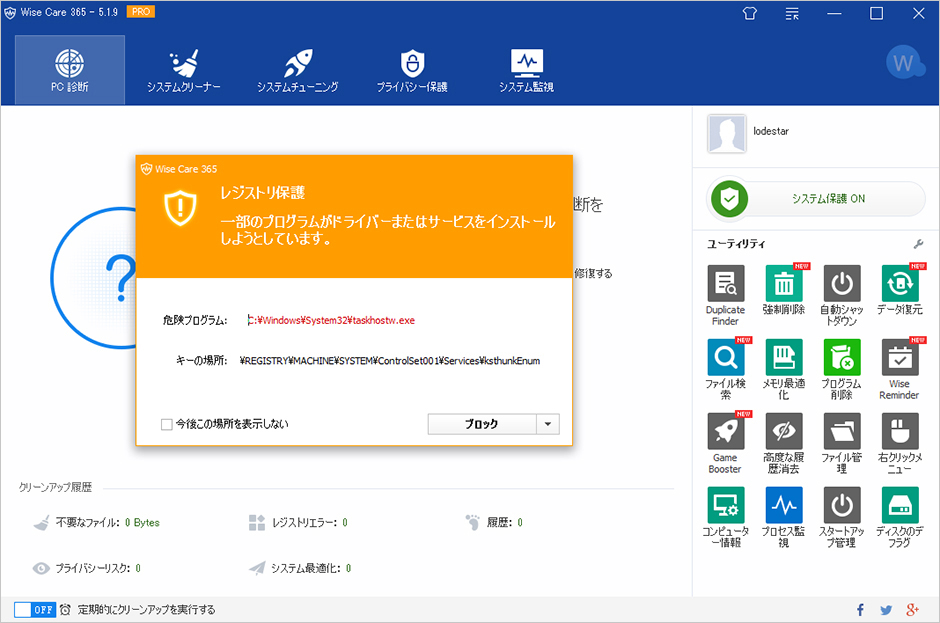Click 不要なファイル: 0 Bytes entry

click(x=97, y=522)
